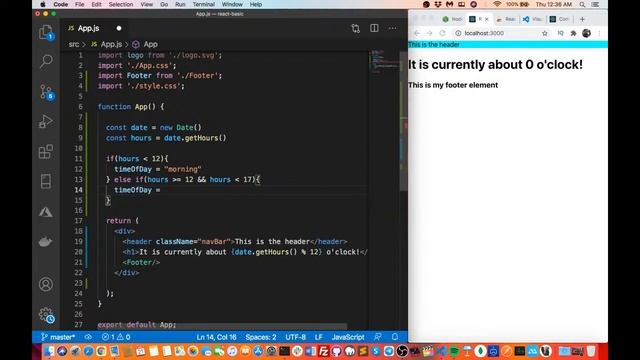Click the src breadcrumb segment
640x360 pixels.
(x=74, y=44)
